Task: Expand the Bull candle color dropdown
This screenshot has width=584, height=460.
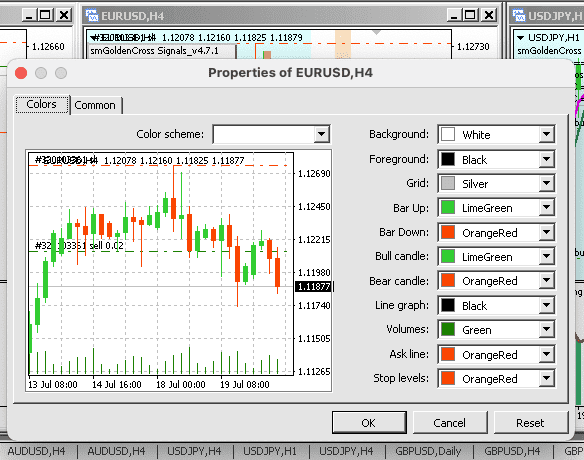Action: pos(546,257)
